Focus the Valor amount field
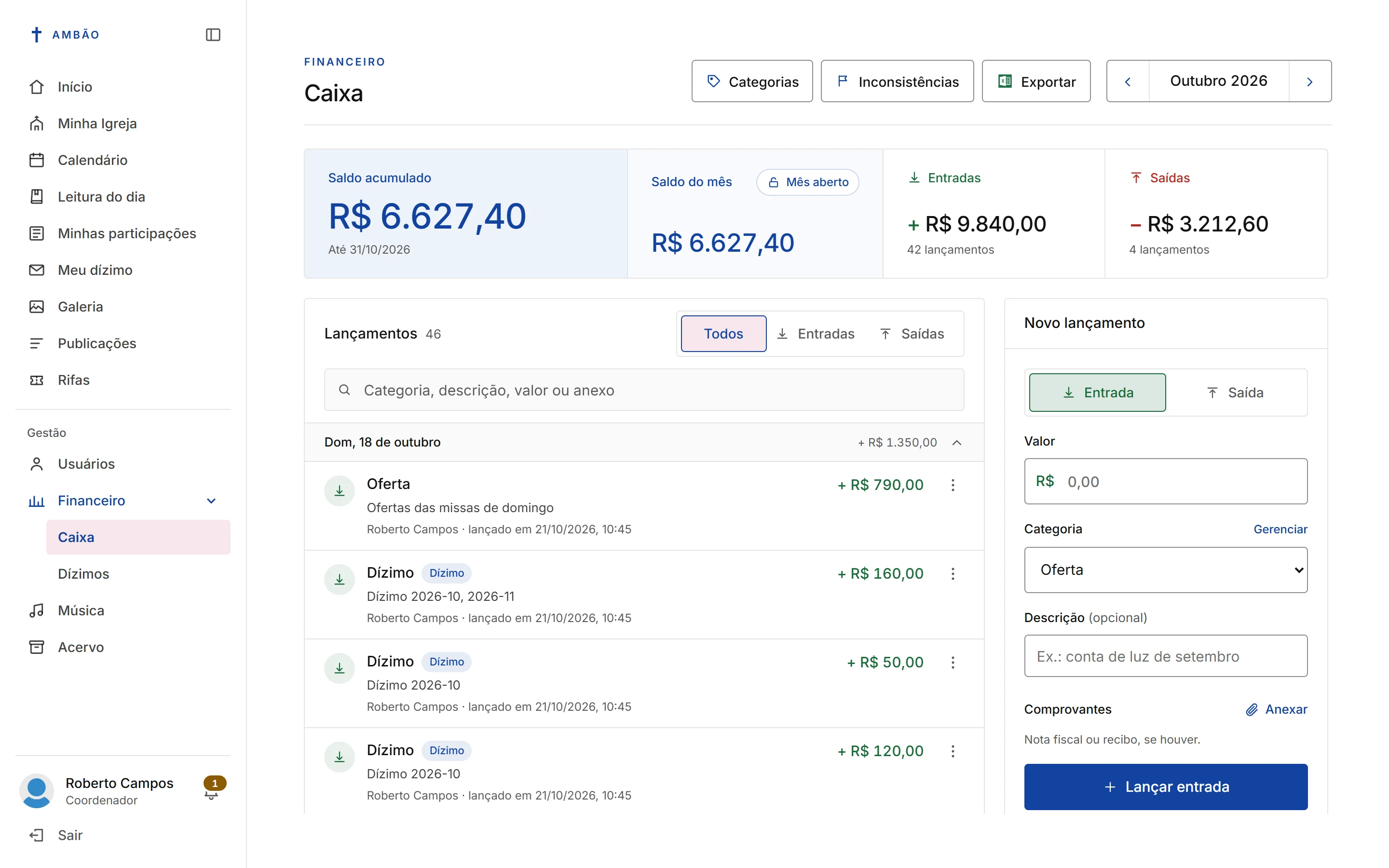1389x868 pixels. tap(1166, 482)
